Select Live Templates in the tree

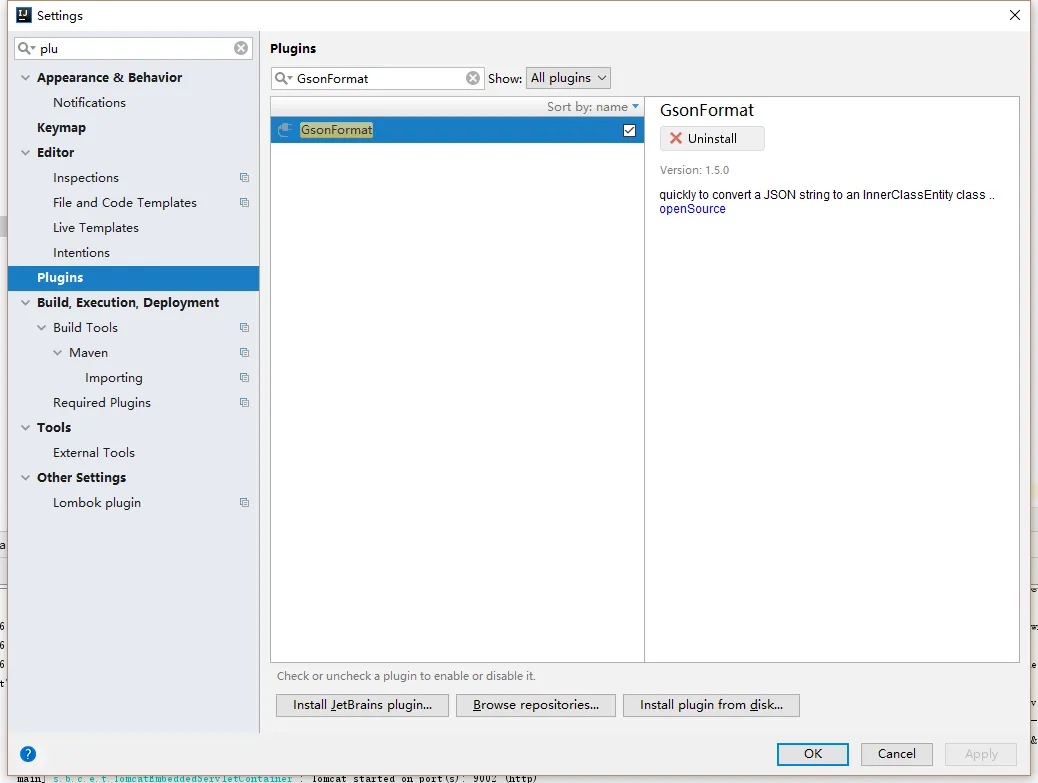click(96, 228)
